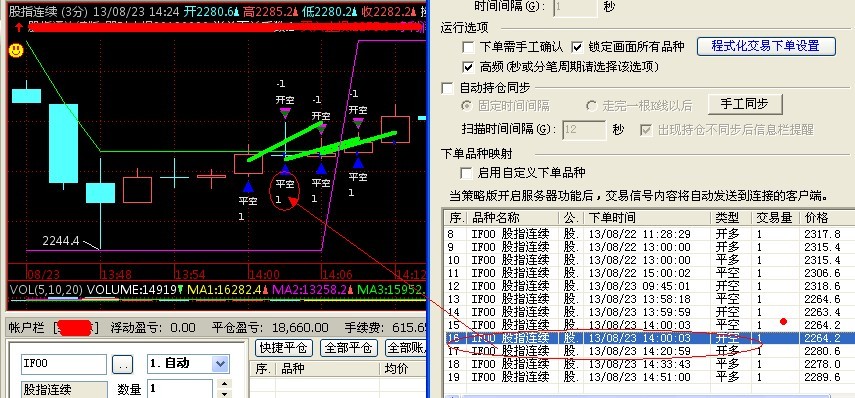Toggle the 高频 high-frequency checkbox
Screen dimensions: 855x398
(468, 67)
